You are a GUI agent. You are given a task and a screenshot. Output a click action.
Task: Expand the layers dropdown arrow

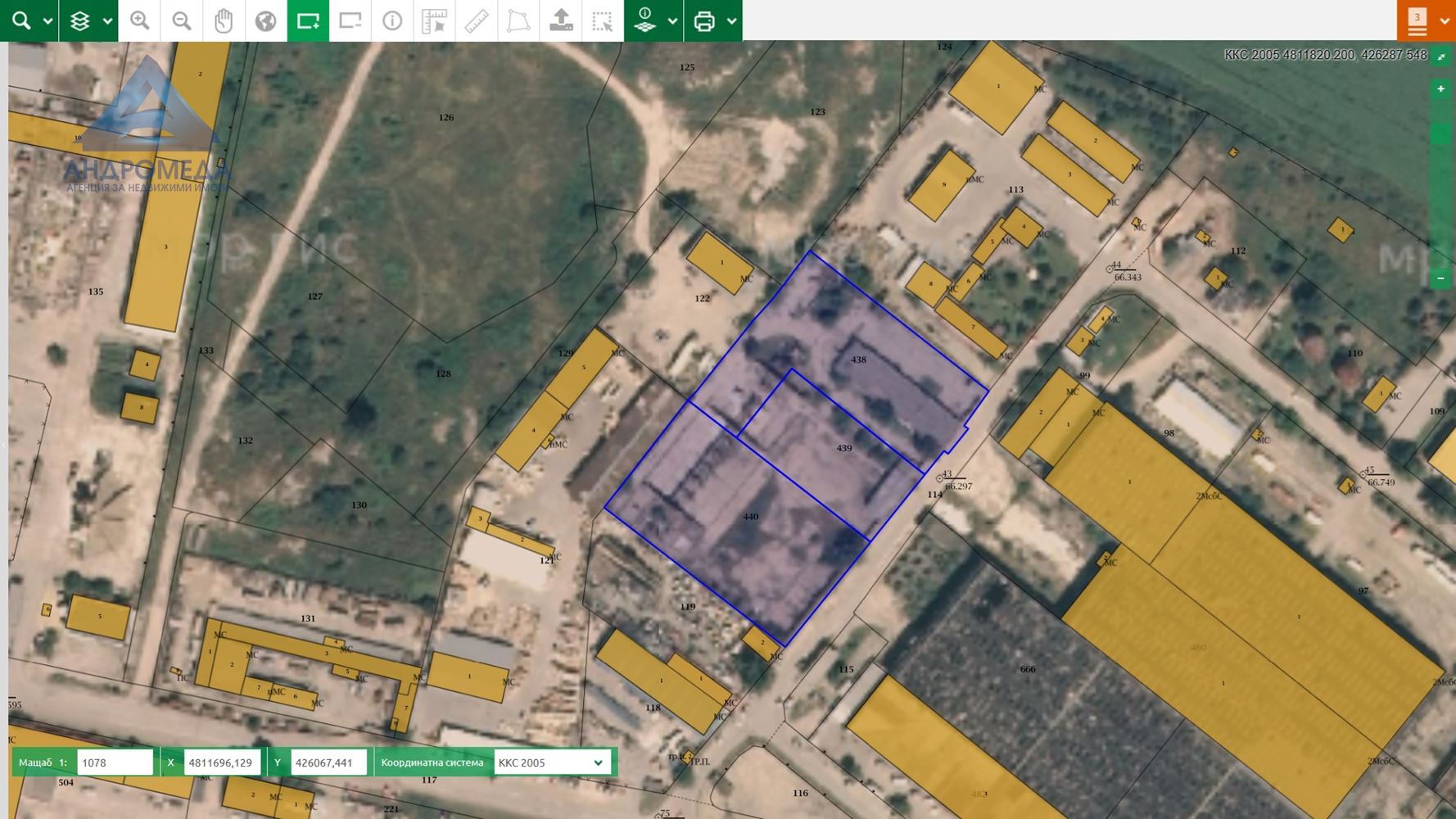coord(107,21)
